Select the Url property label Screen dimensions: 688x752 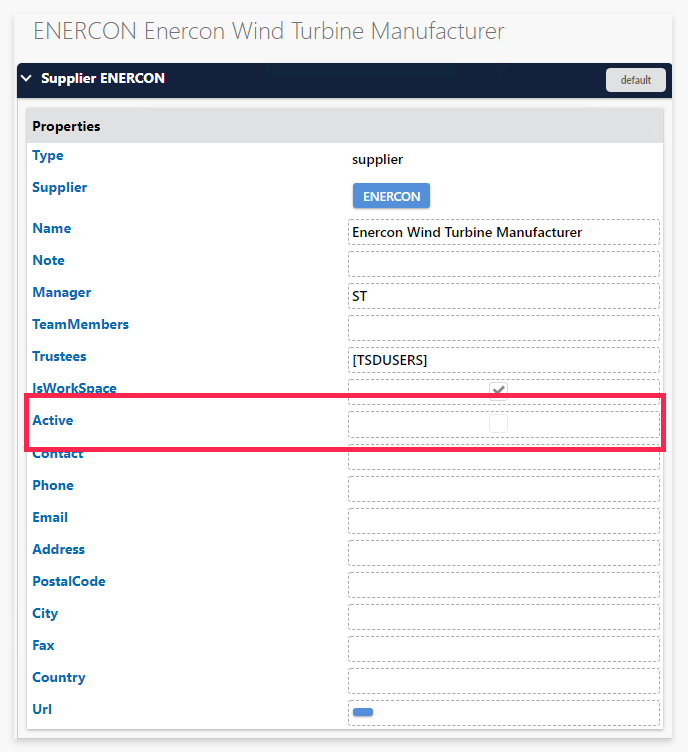pos(42,709)
